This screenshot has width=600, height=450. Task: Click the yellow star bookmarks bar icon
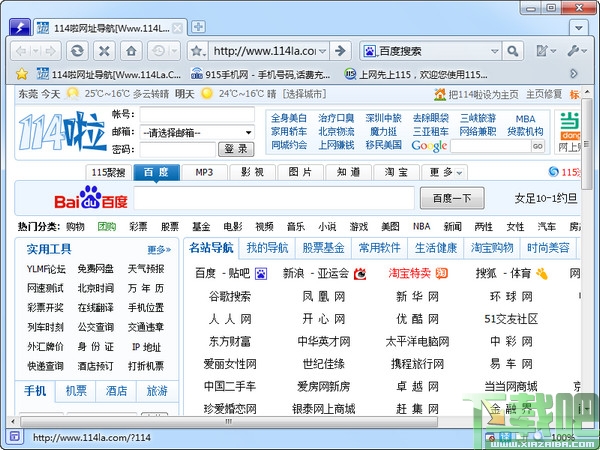point(22,74)
